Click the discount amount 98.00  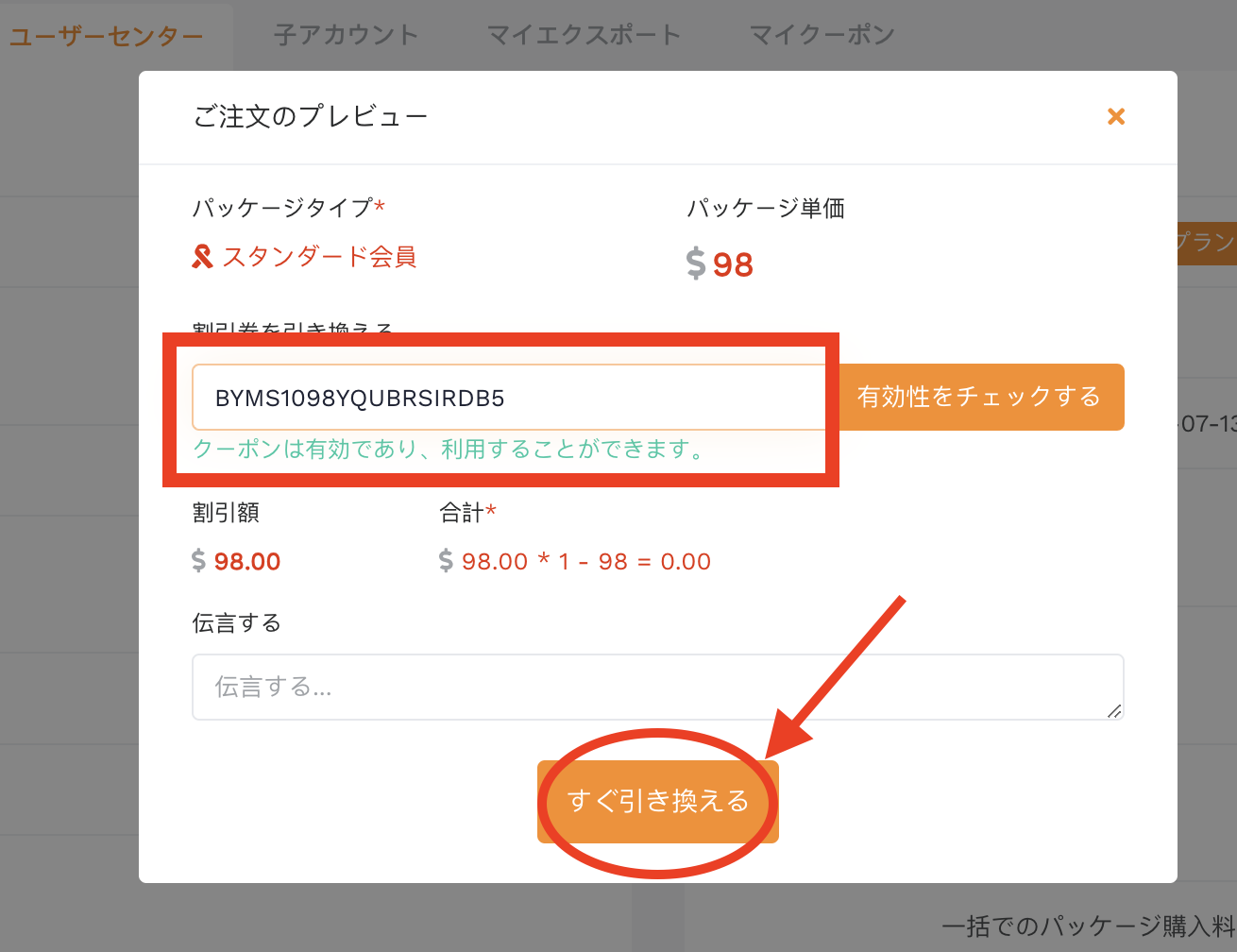click(247, 562)
